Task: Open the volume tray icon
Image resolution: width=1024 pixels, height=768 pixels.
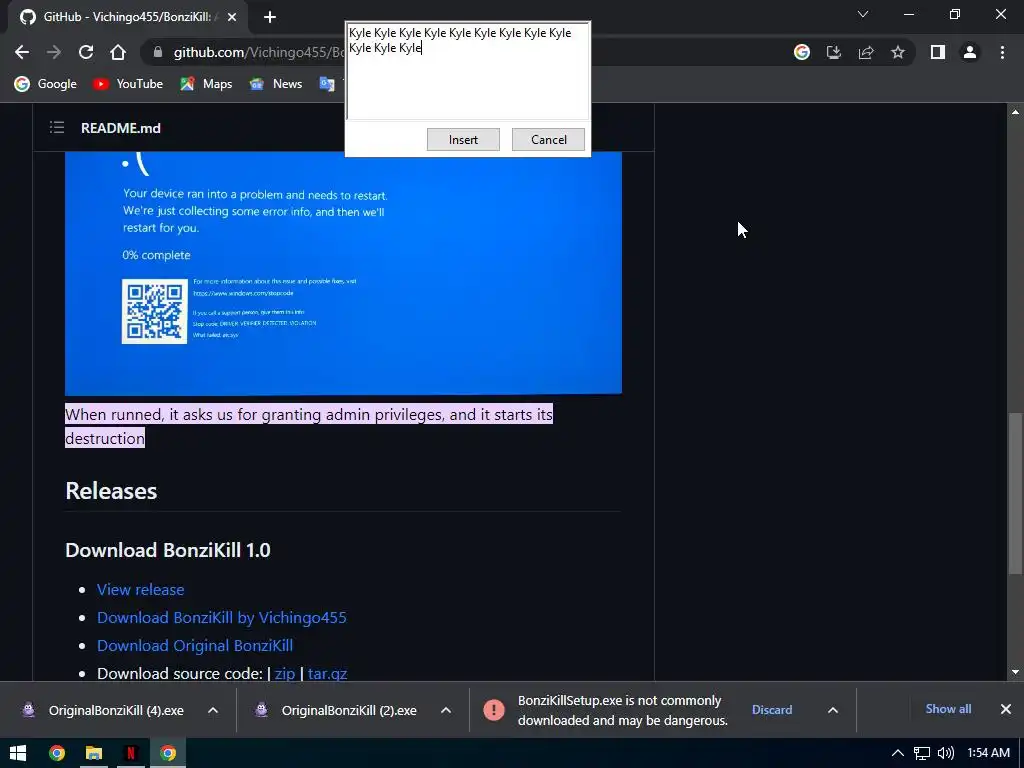Action: (x=946, y=754)
